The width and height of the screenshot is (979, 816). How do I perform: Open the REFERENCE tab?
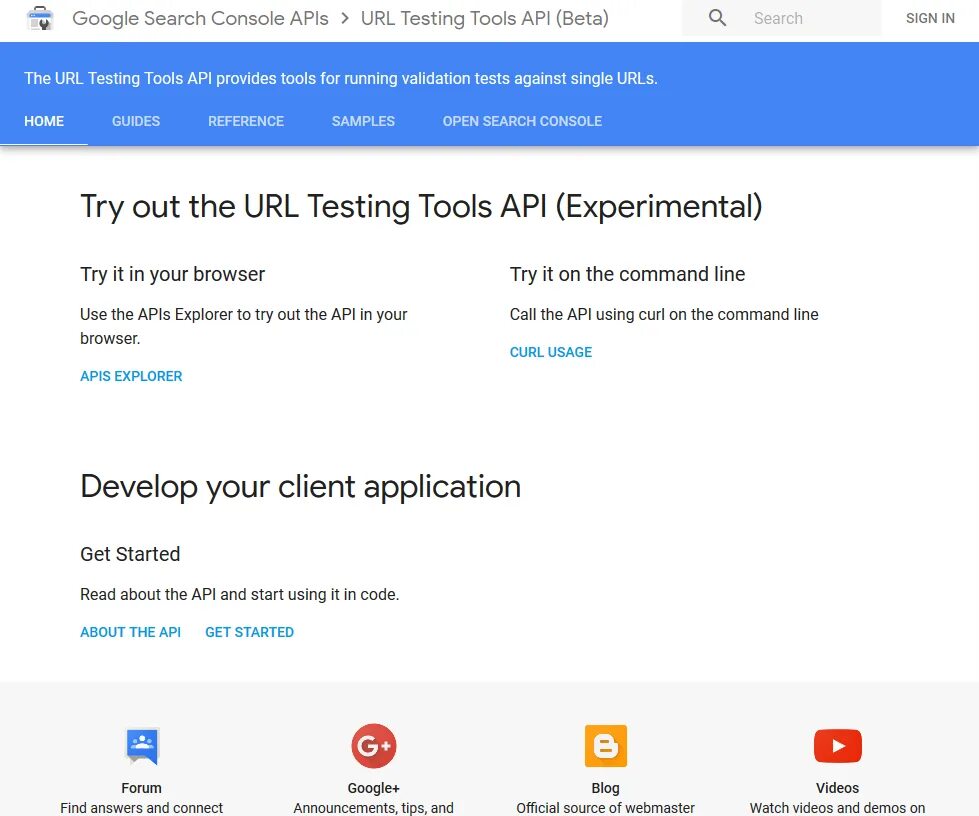click(245, 121)
